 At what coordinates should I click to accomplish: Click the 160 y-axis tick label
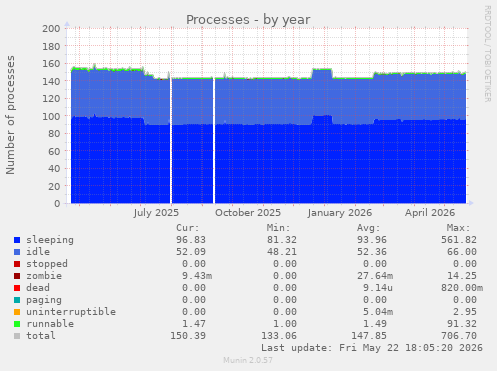tap(51, 63)
